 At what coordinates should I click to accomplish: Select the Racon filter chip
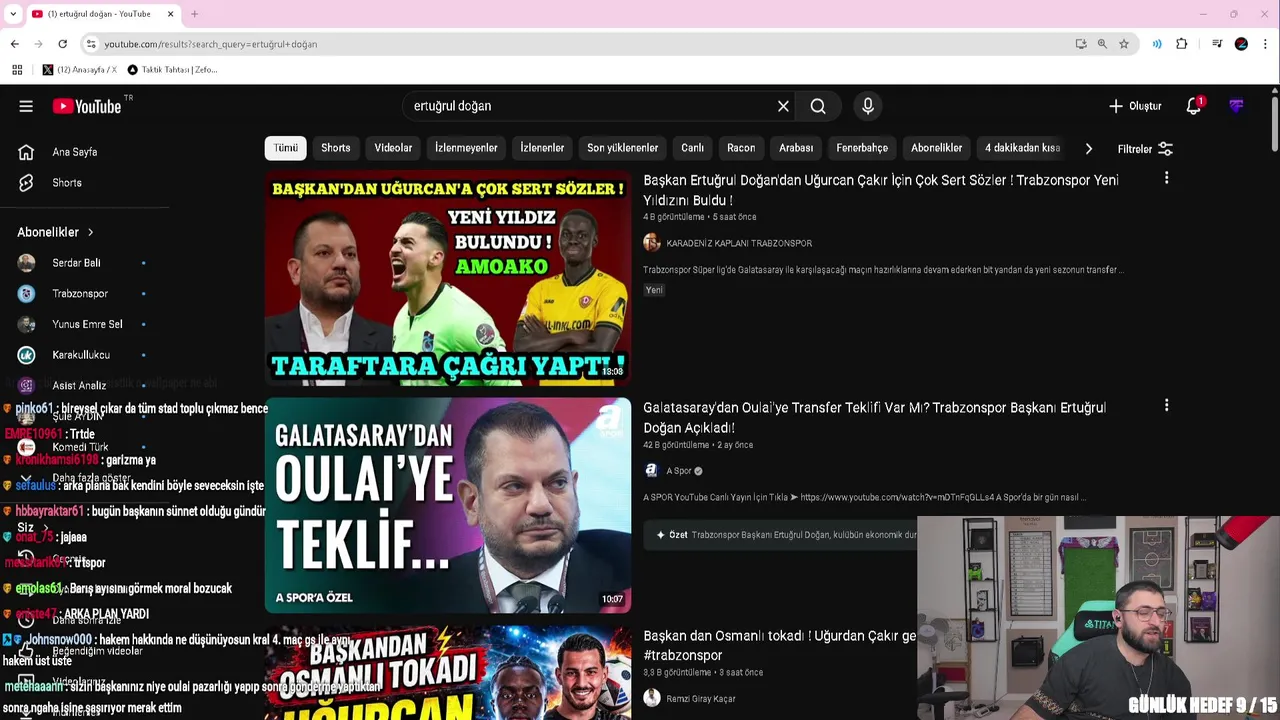741,148
